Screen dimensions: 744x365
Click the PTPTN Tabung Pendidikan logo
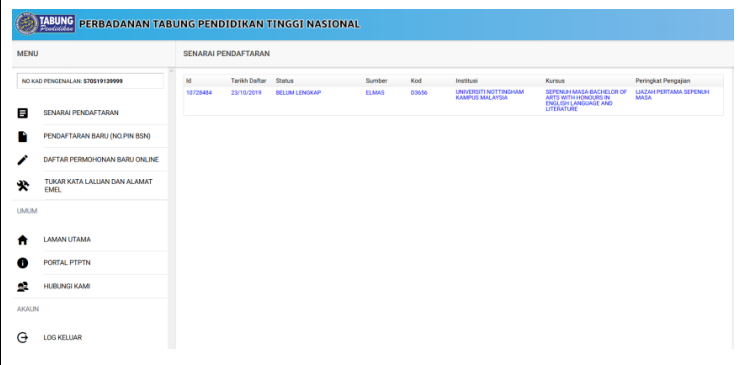[45, 24]
